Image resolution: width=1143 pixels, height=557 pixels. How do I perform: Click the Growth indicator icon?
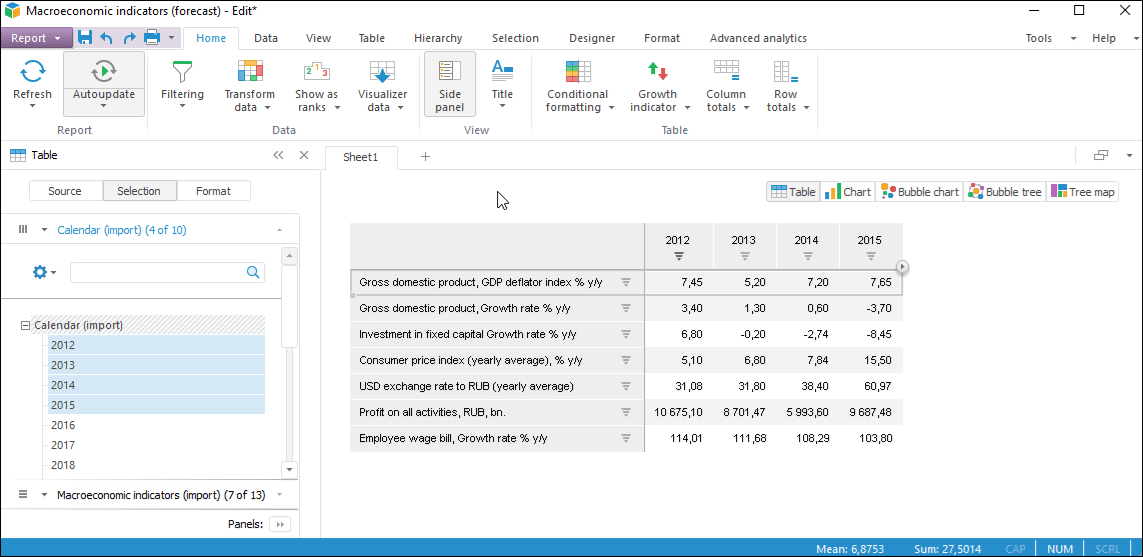point(657,72)
